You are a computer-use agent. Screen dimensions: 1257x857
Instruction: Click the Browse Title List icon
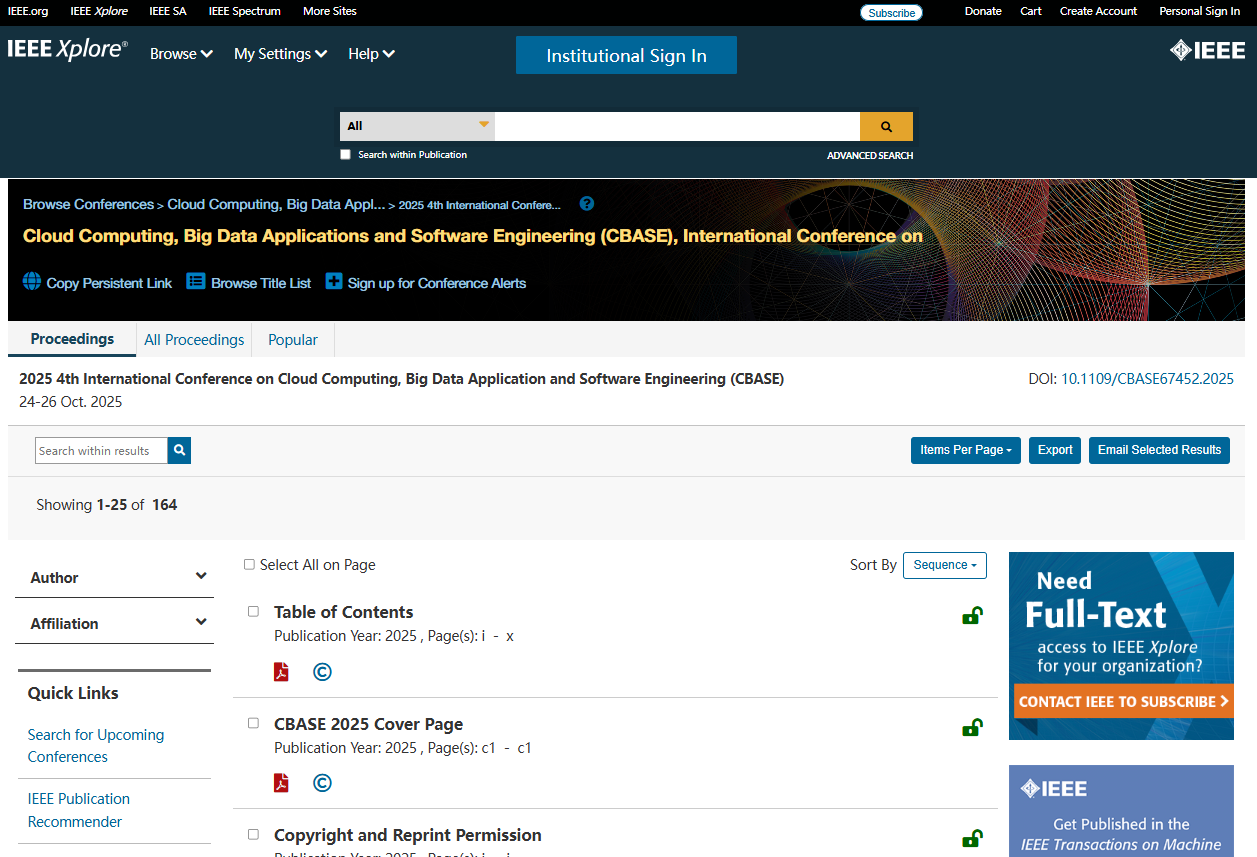[196, 282]
